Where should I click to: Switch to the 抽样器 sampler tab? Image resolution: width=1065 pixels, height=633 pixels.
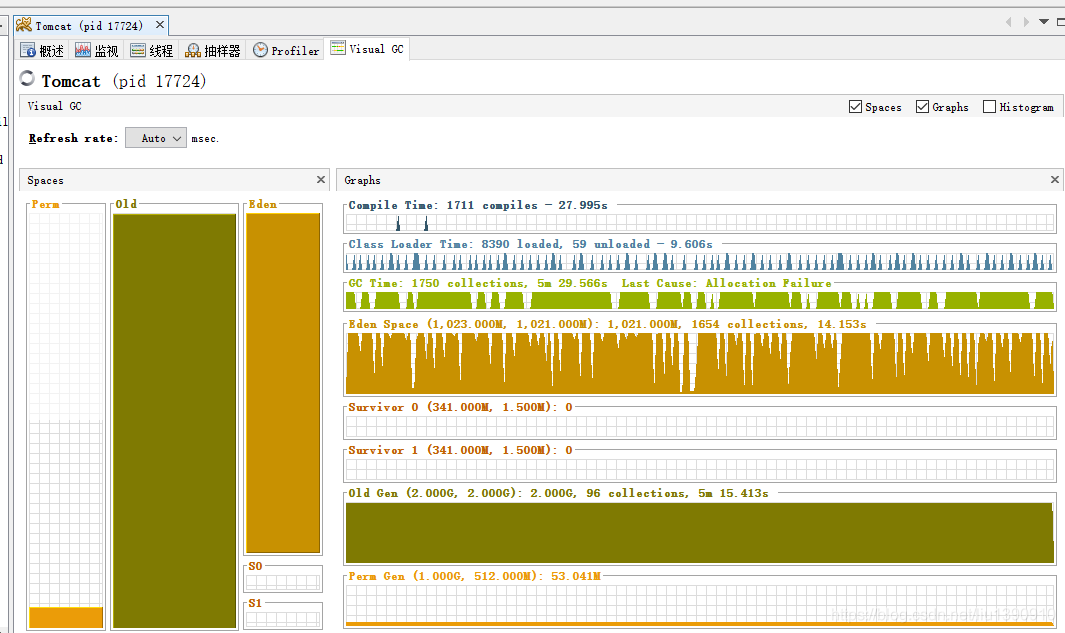(x=213, y=50)
